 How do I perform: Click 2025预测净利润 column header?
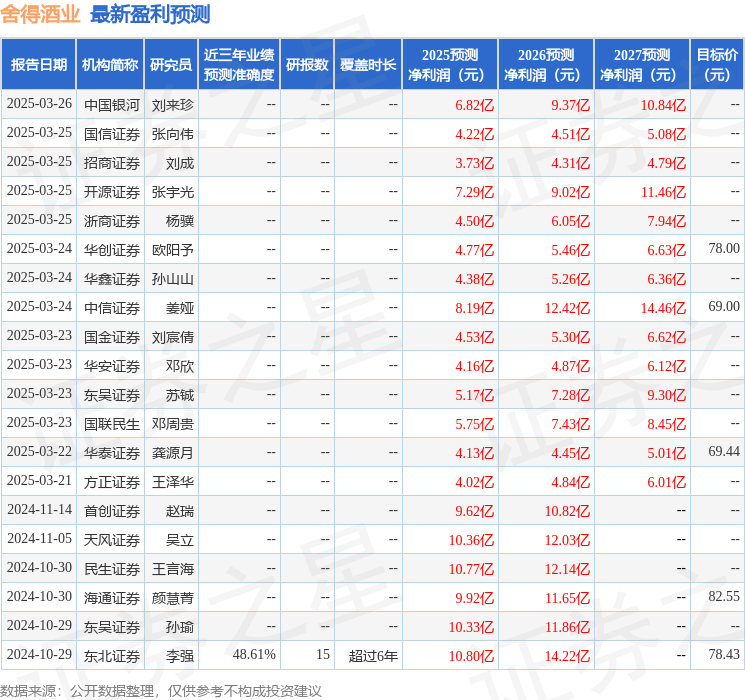[449, 65]
